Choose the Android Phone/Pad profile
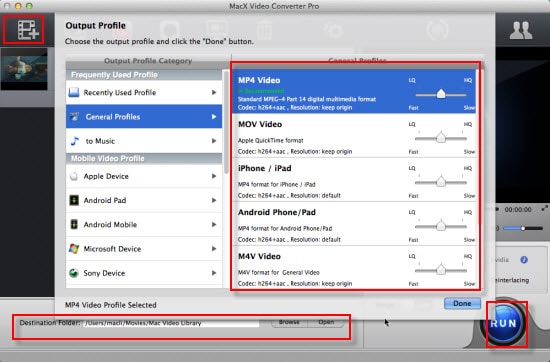Viewport: 550px width, 362px height. click(354, 223)
